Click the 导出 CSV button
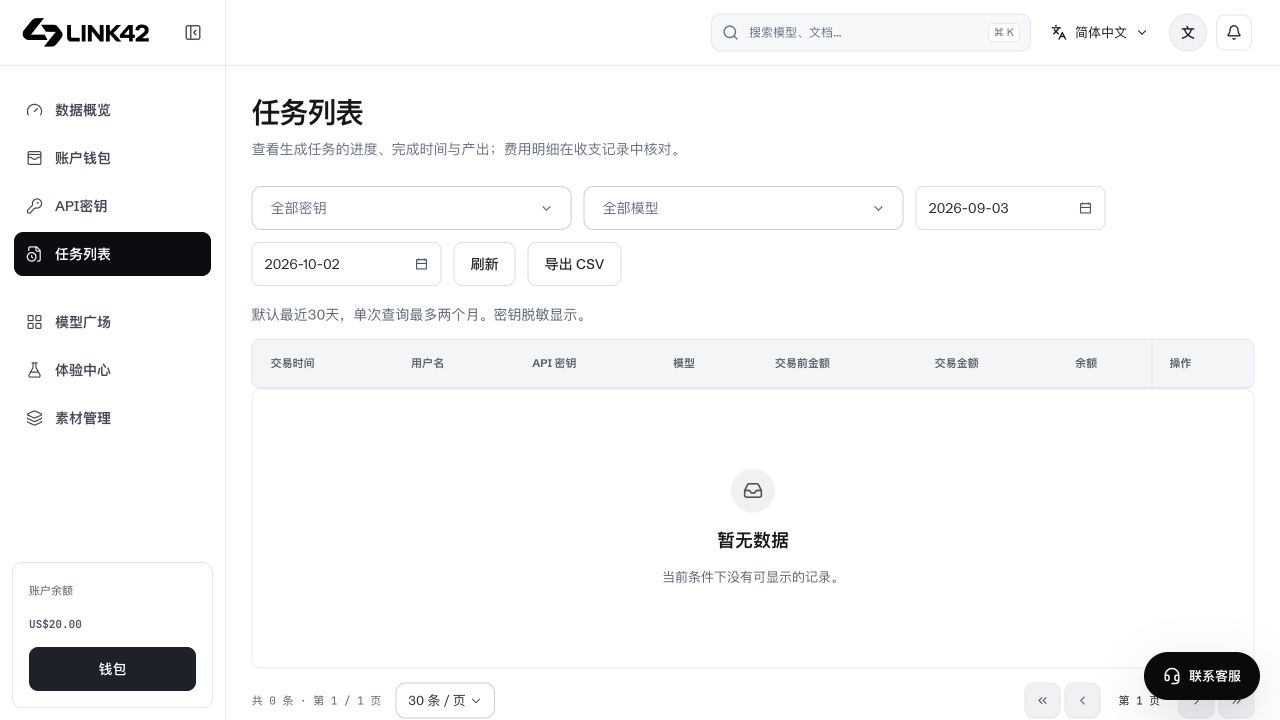This screenshot has height=720, width=1280. 574,264
